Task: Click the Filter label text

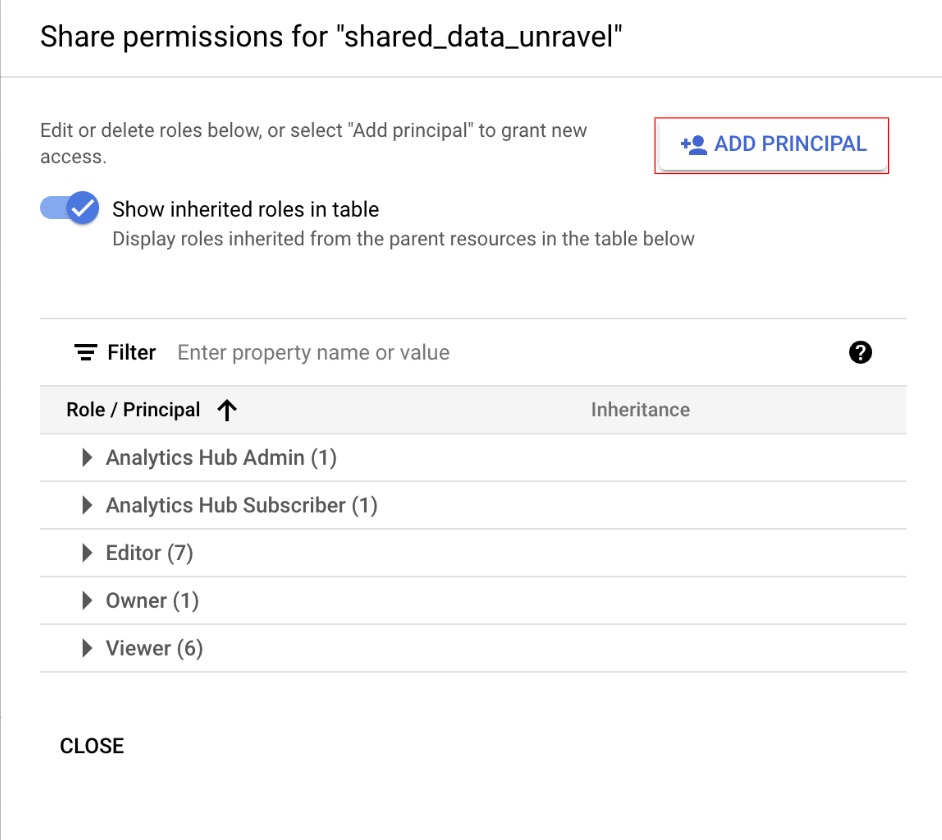Action: [132, 353]
